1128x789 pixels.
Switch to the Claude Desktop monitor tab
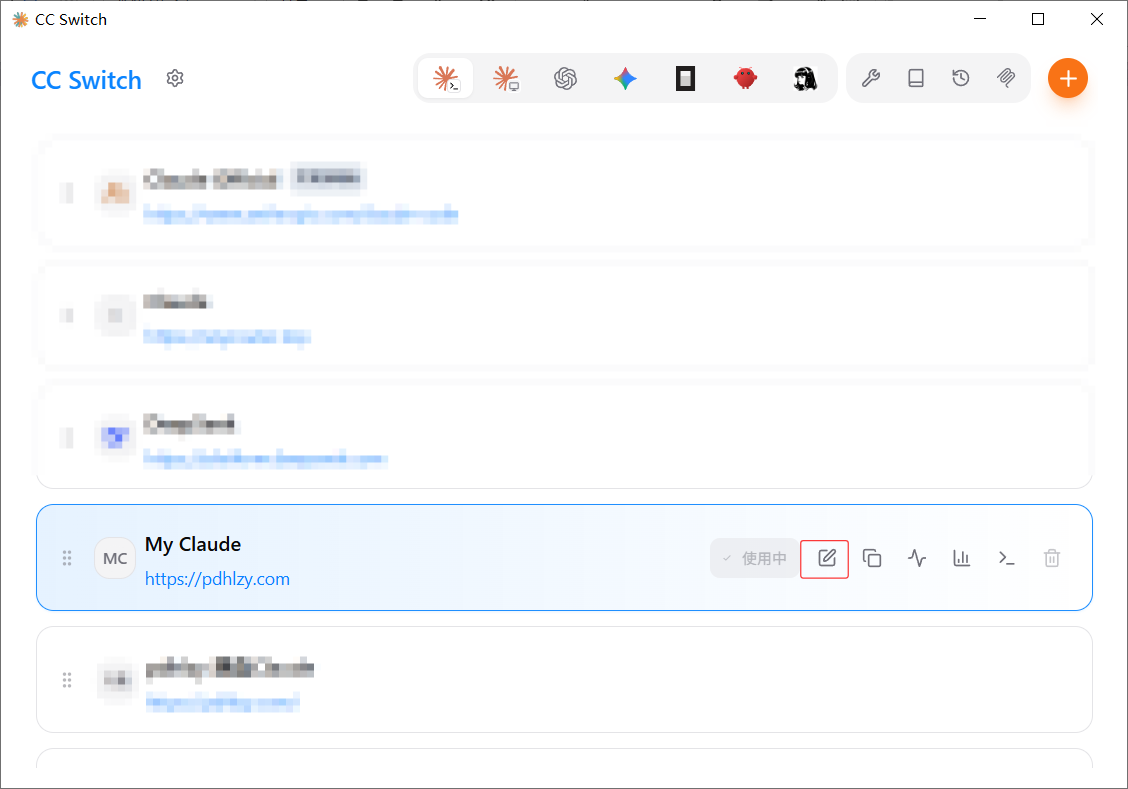506,78
